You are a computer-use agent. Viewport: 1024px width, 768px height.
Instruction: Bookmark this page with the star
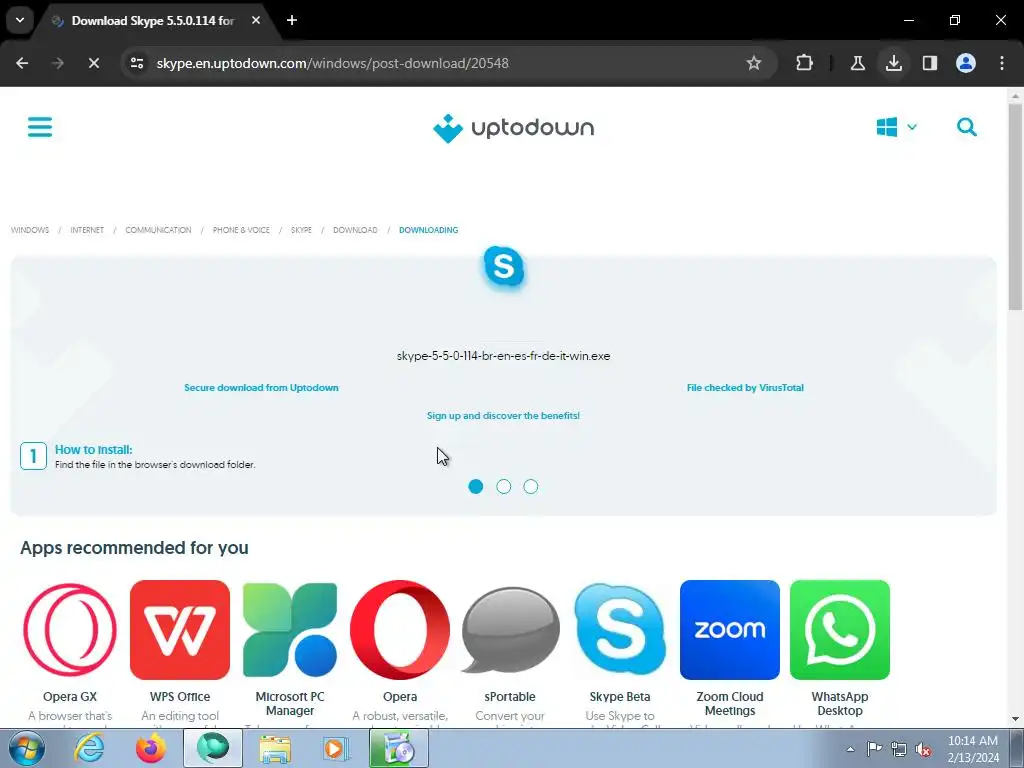click(x=754, y=63)
